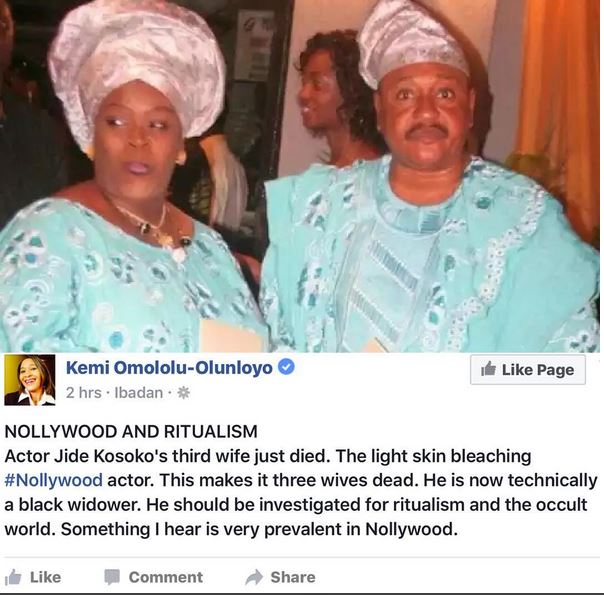Screen dimensions: 604x595
Task: Open the post photo of the couple
Action: coord(300,176)
